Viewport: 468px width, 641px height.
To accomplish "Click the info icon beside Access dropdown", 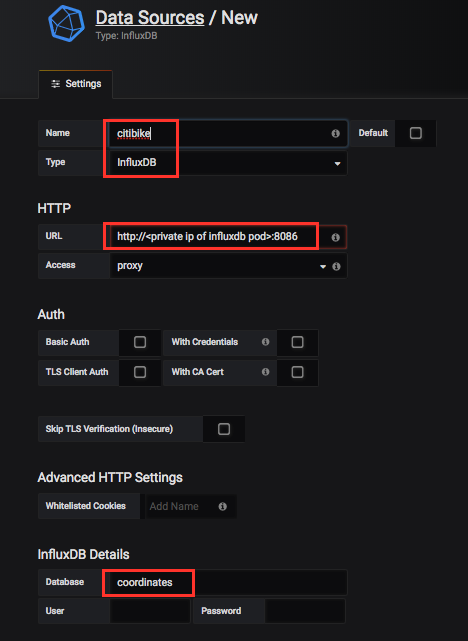I will 336,267.
